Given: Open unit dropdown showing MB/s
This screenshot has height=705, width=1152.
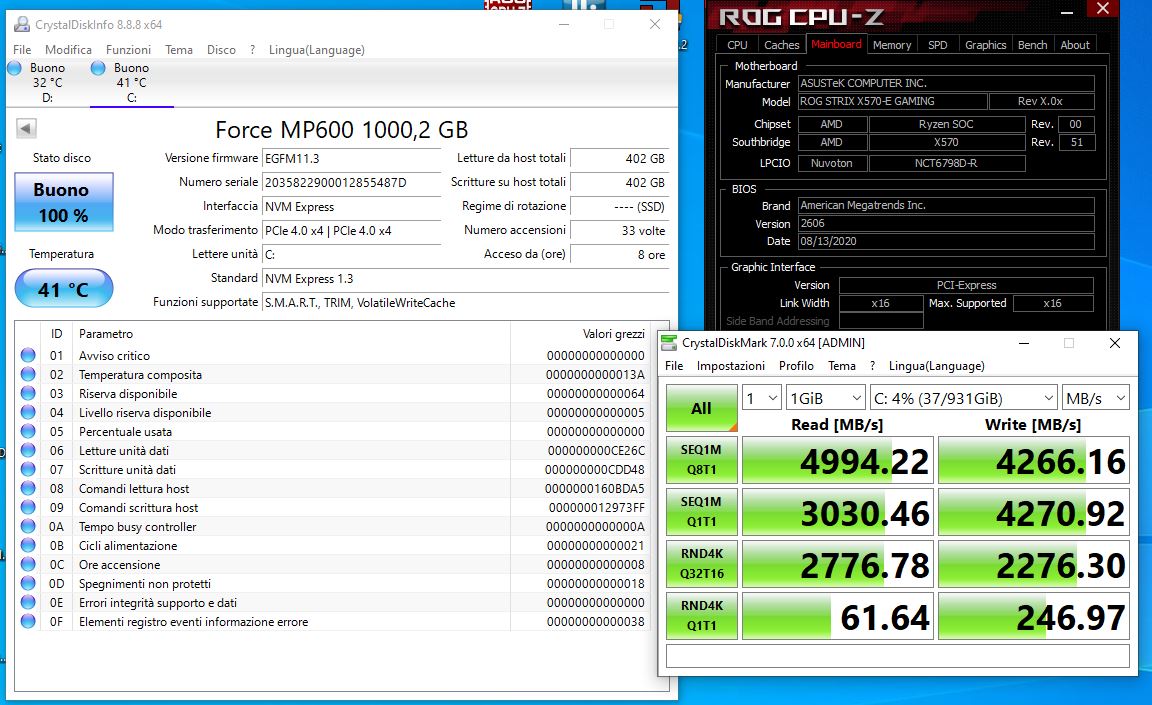Looking at the screenshot, I should tap(1095, 398).
